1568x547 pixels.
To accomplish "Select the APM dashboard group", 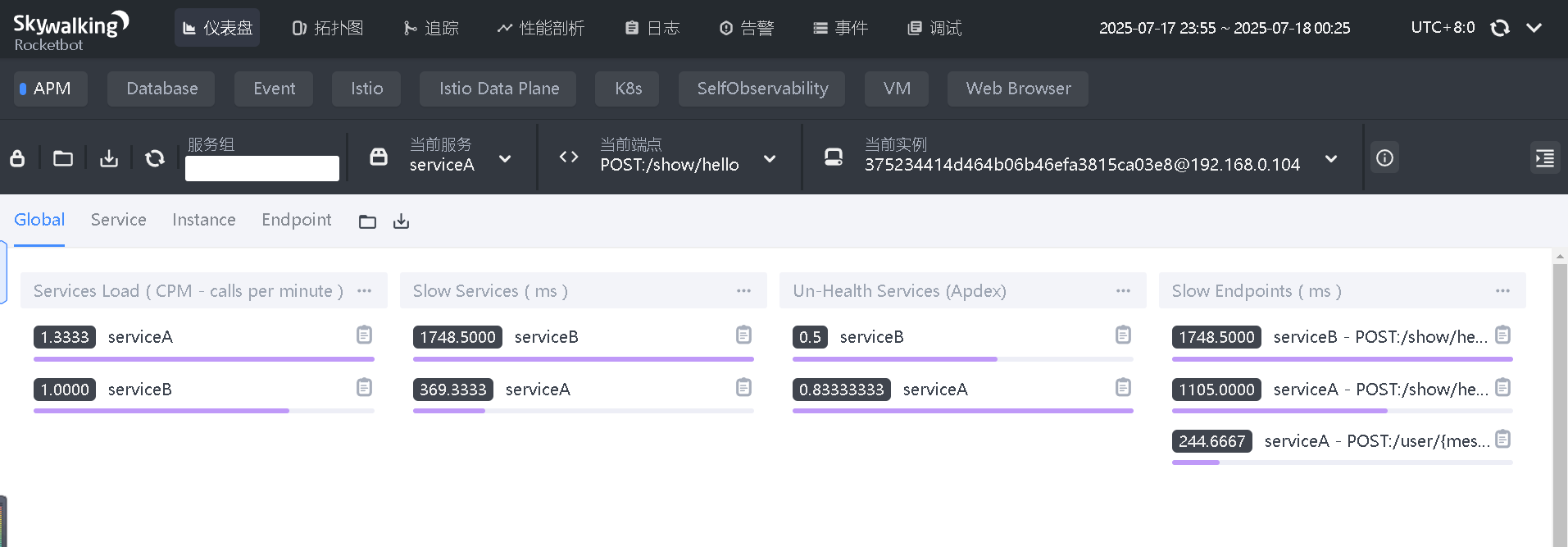I will coord(51,89).
